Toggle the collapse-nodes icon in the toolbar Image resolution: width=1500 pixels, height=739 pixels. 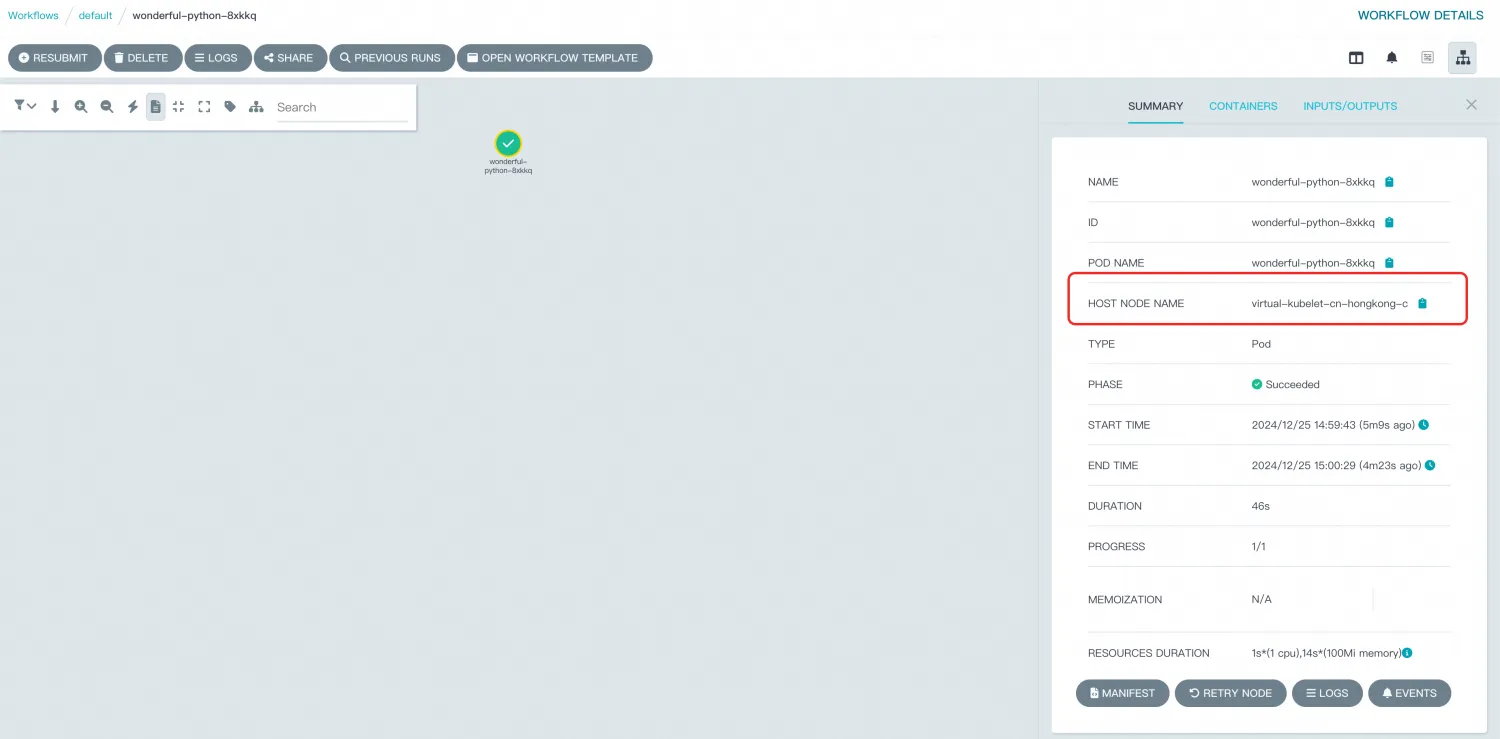[x=178, y=105]
